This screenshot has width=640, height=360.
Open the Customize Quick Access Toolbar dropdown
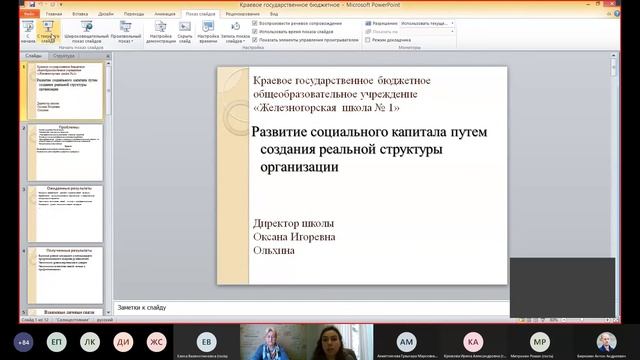click(x=61, y=4)
